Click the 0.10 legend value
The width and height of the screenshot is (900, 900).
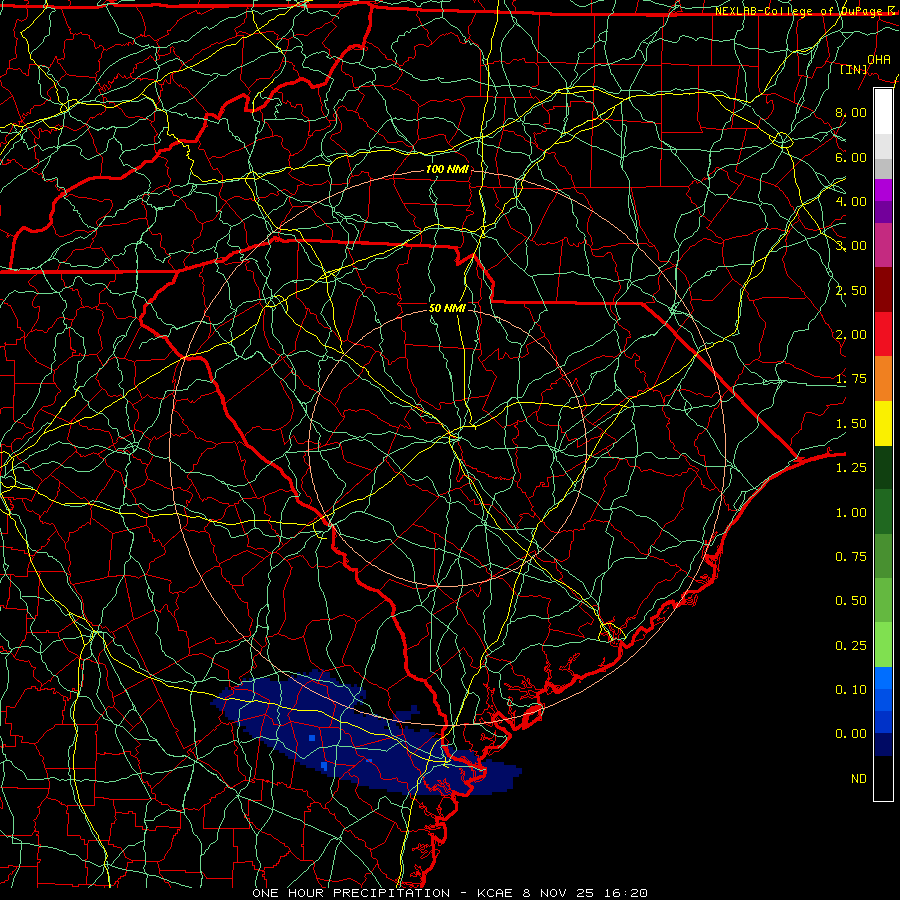click(x=851, y=690)
